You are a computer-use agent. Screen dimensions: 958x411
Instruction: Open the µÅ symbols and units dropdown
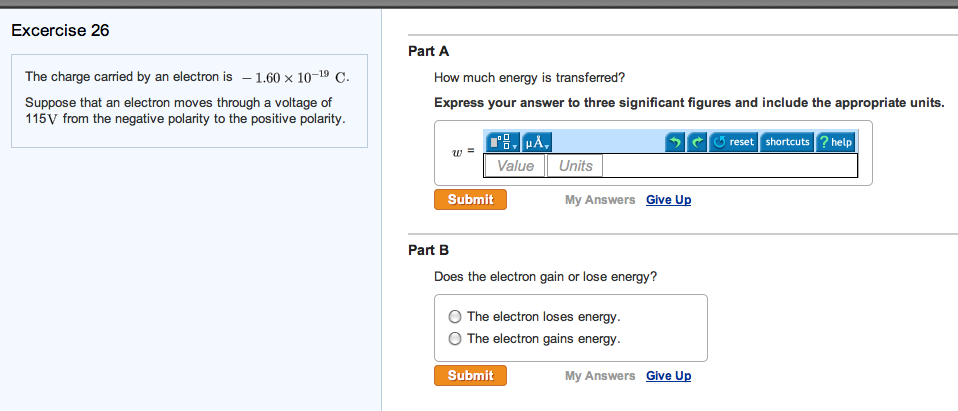coord(537,142)
